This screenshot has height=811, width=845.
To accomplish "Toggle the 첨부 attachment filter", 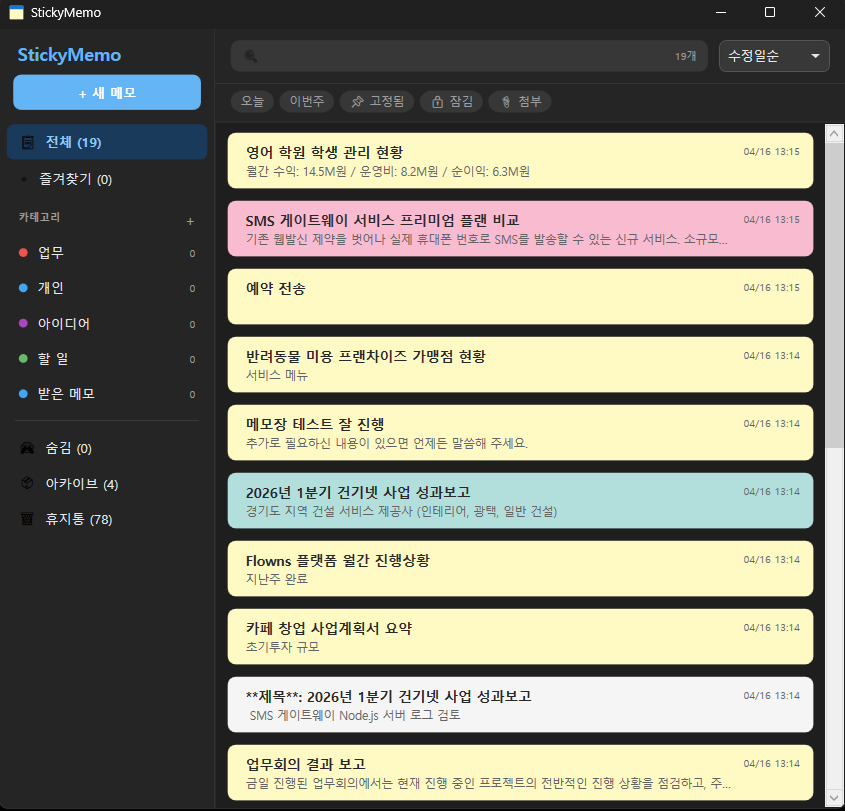I will click(519, 101).
